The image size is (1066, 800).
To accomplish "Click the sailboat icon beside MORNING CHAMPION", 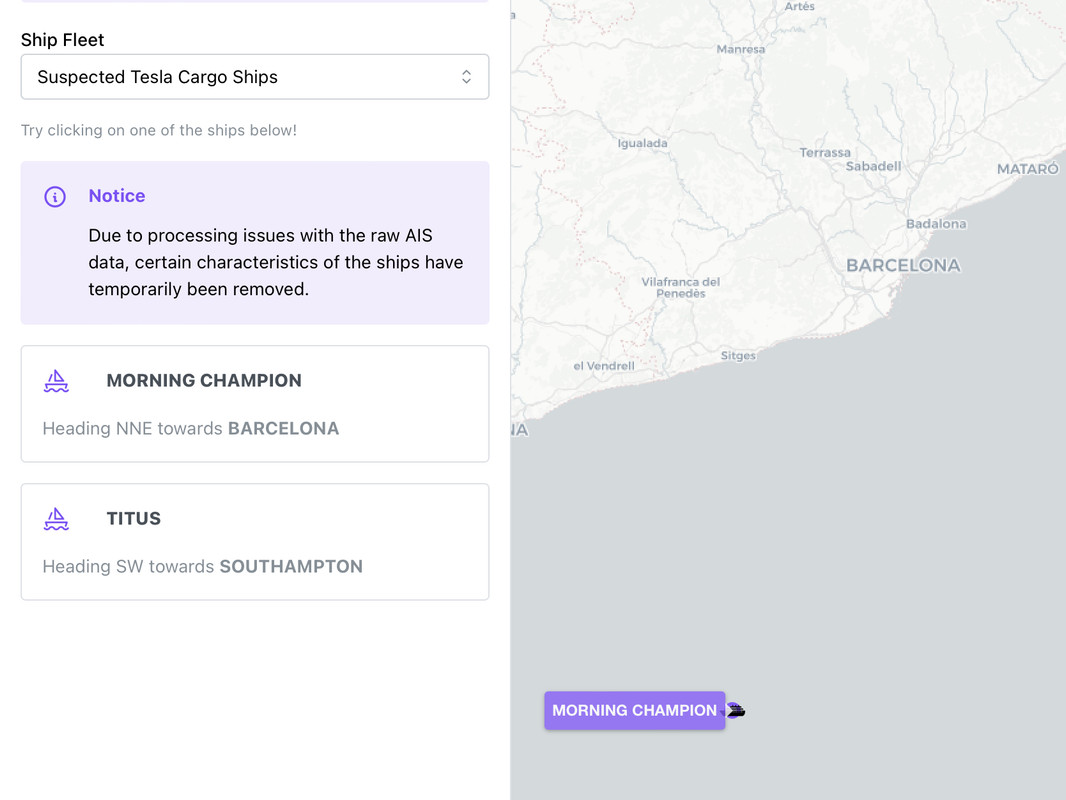I will click(56, 381).
